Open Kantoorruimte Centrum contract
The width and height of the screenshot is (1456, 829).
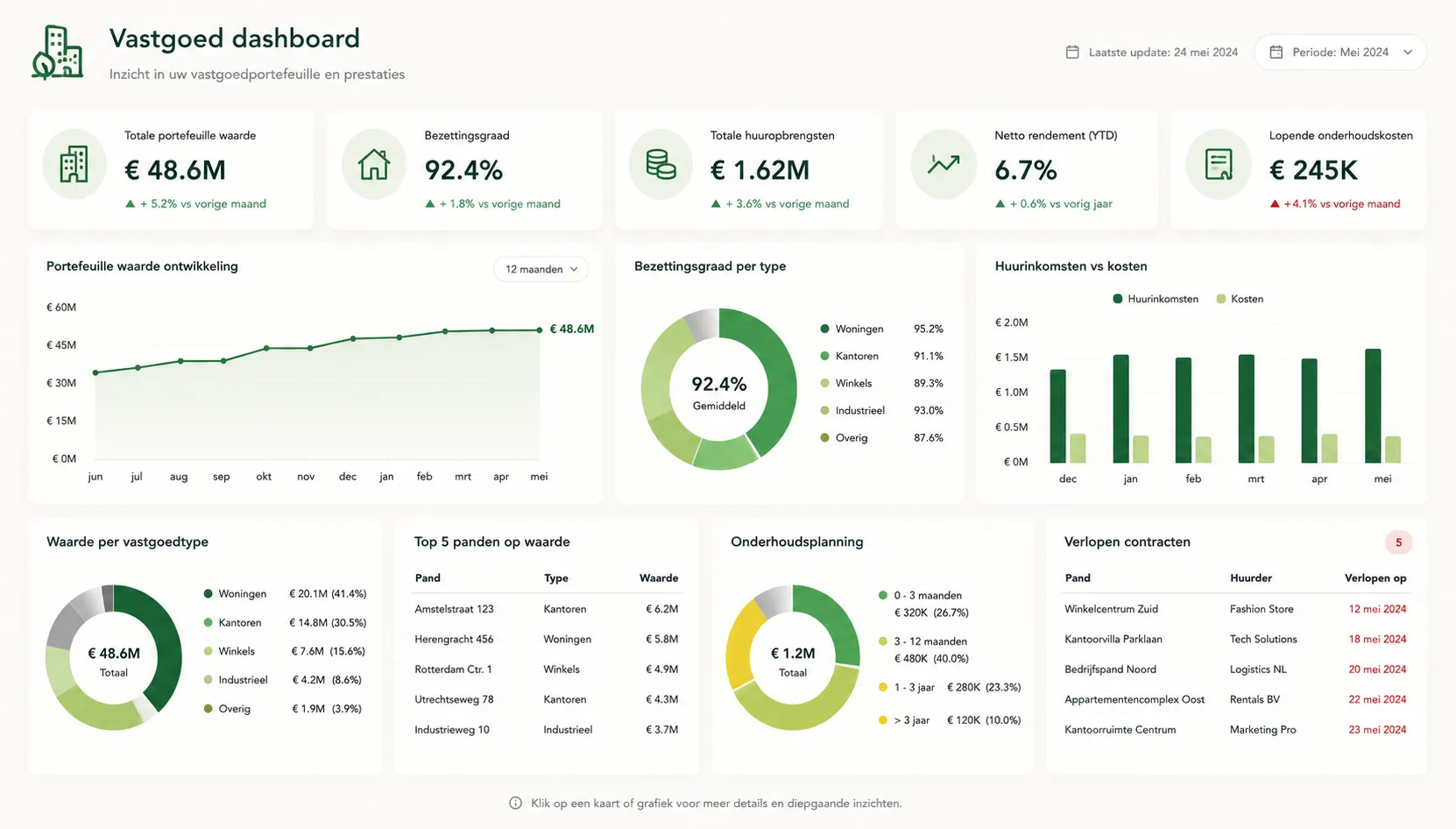[x=1235, y=729]
